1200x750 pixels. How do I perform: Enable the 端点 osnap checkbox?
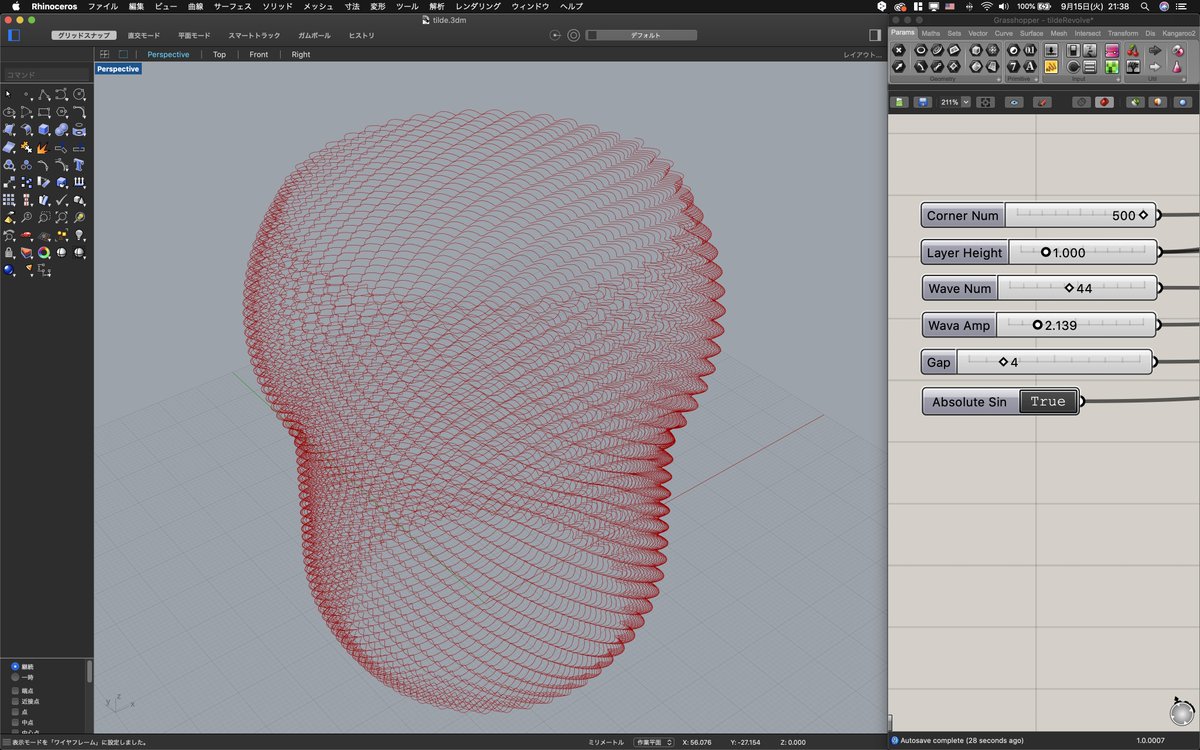(x=15, y=691)
